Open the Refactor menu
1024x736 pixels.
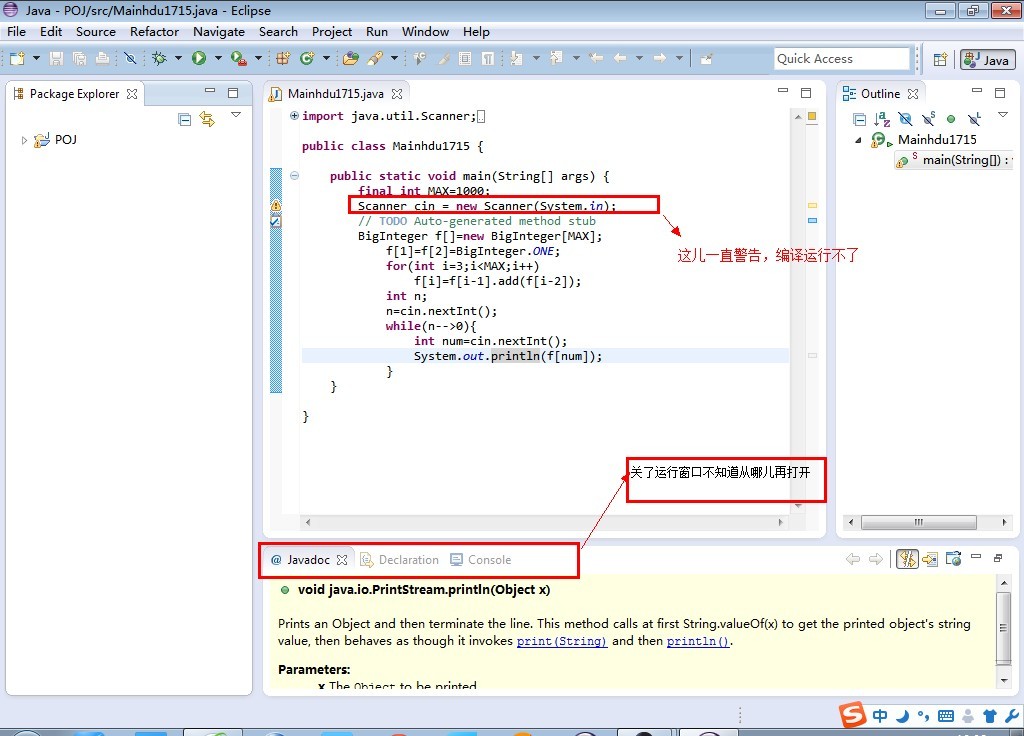pos(154,32)
